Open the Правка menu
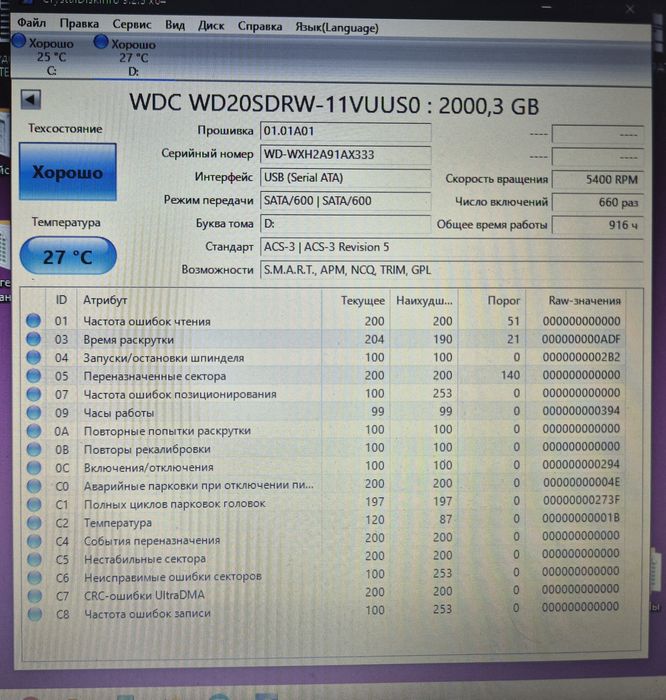The width and height of the screenshot is (666, 700). click(x=79, y=23)
